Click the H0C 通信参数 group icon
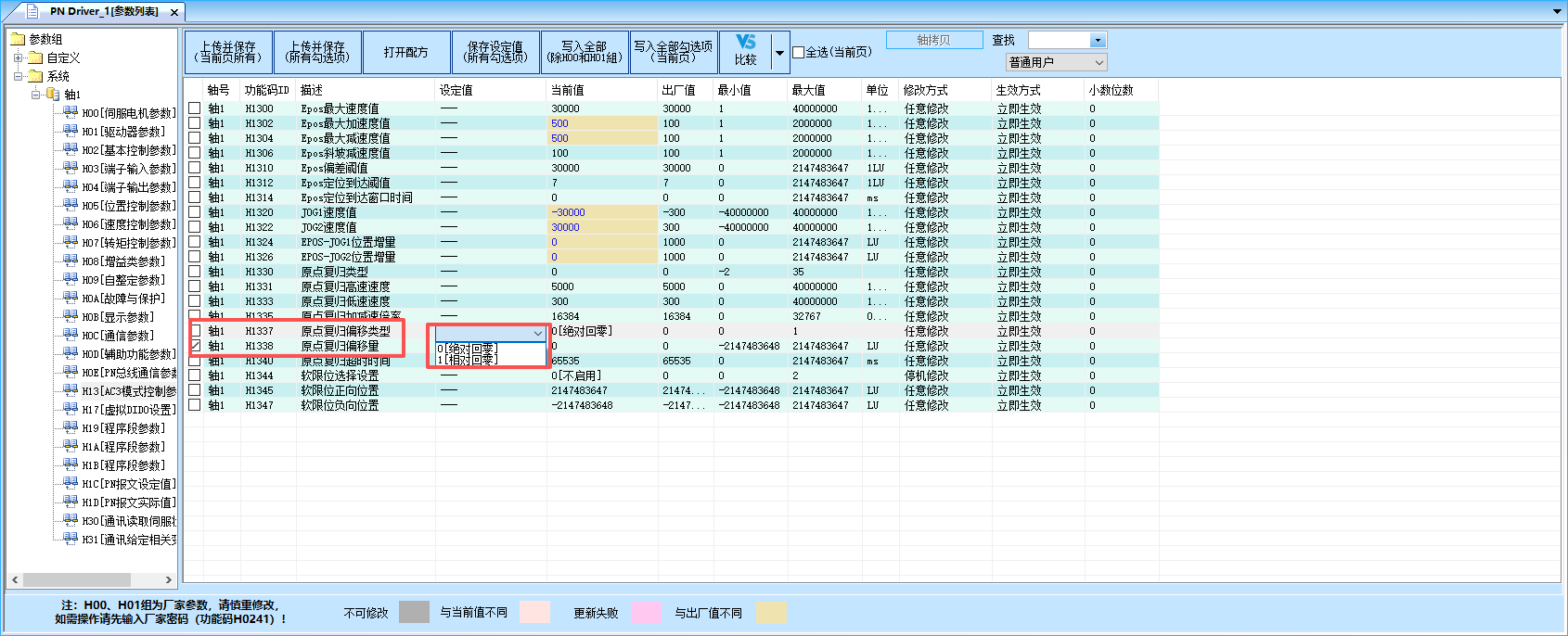 [71, 334]
